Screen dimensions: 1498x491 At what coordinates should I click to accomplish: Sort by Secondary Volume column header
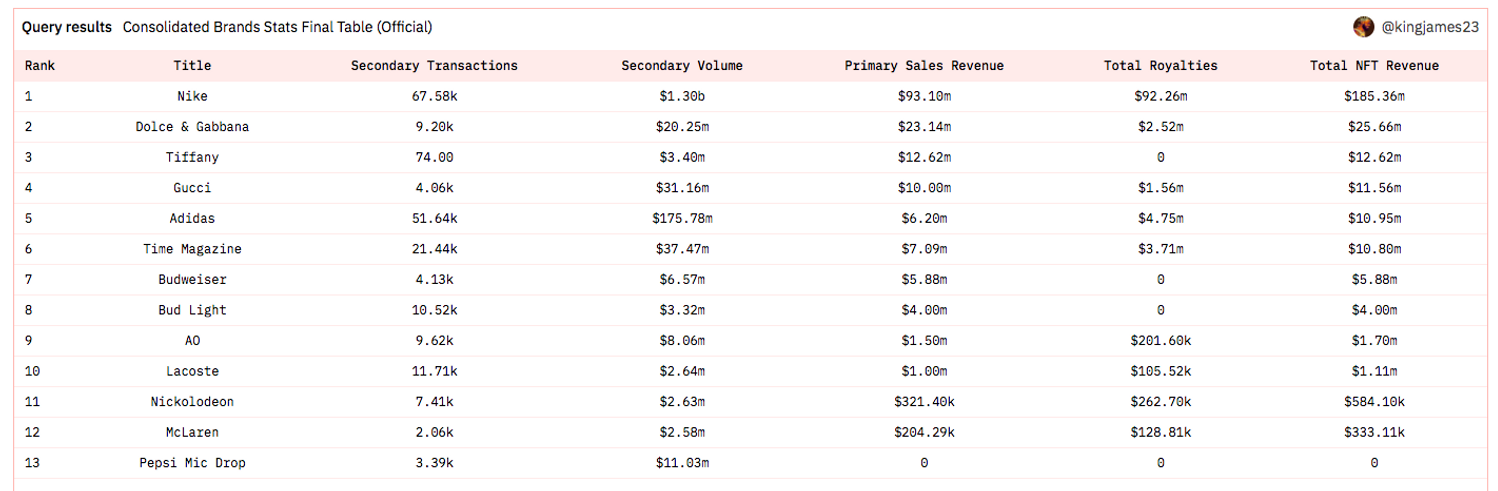pyautogui.click(x=682, y=66)
